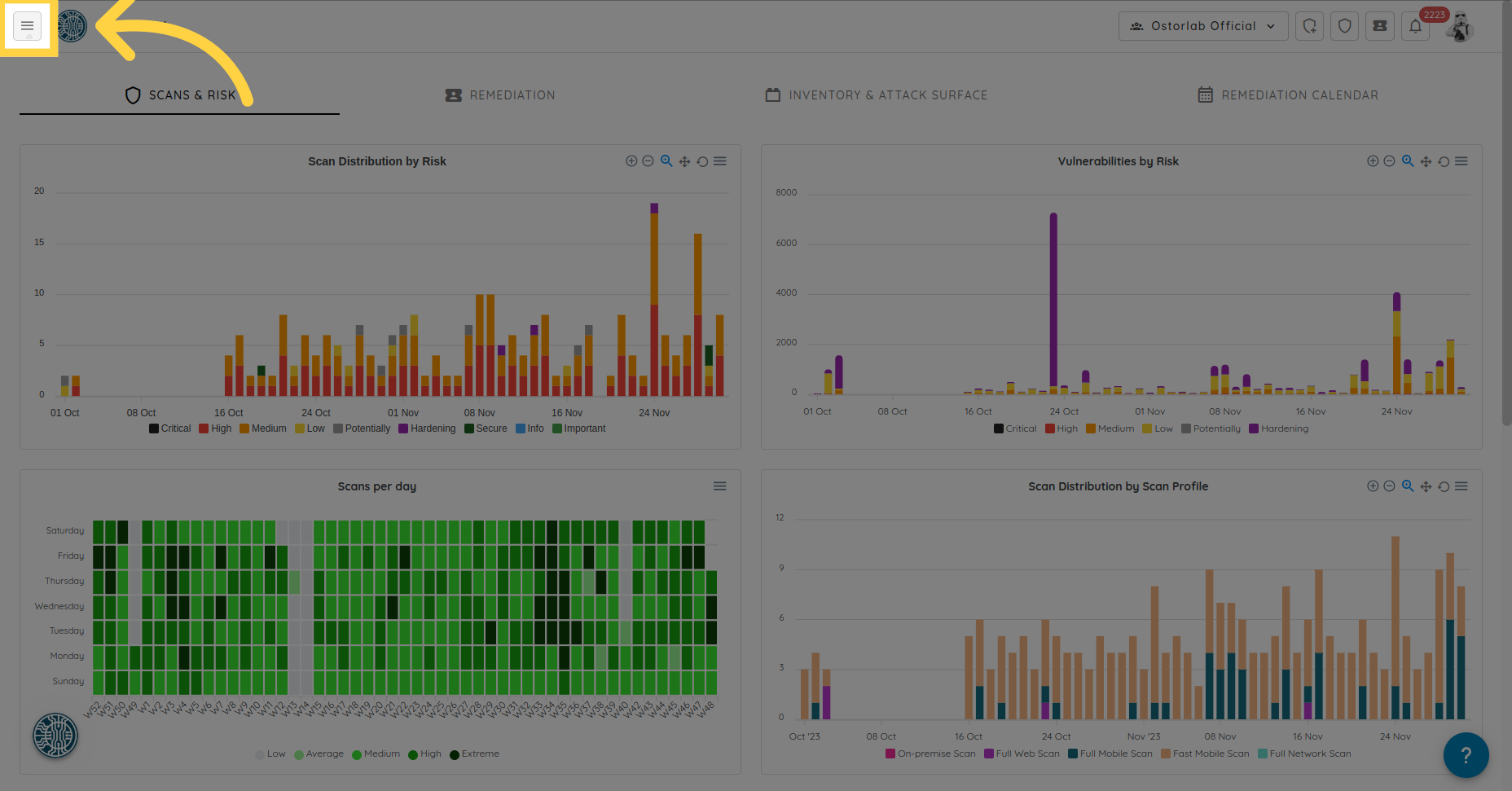The image size is (1512, 791).
Task: Select panning tool on Vulnerabilities by Risk chart
Action: click(1426, 161)
